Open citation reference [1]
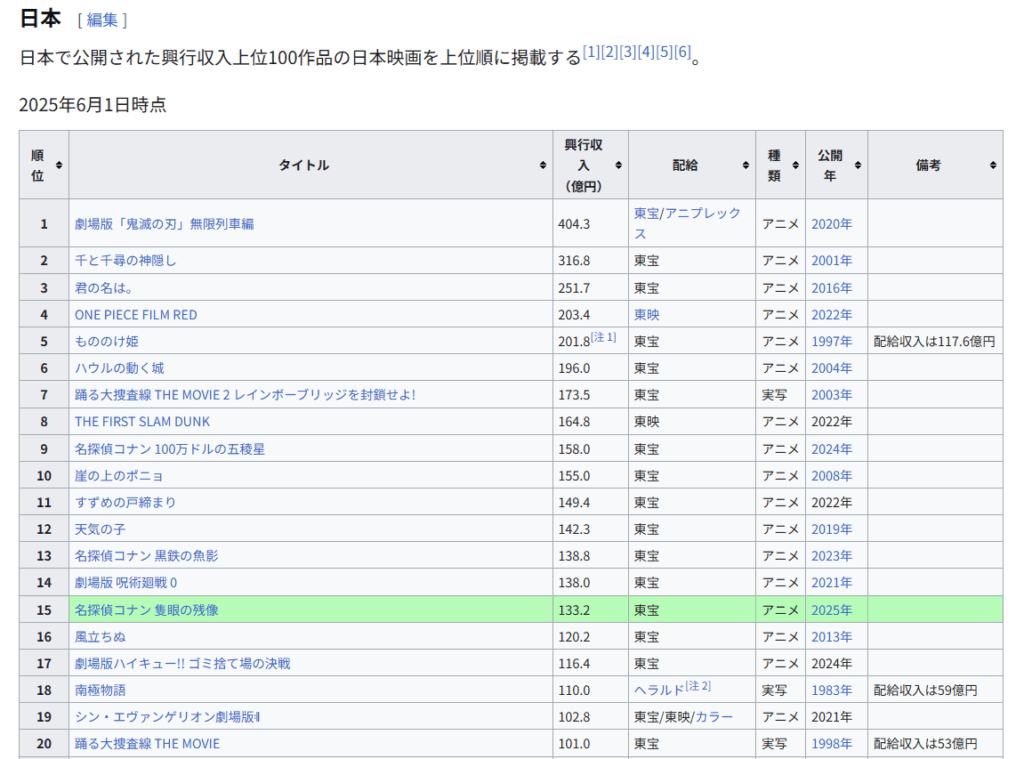The height and width of the screenshot is (759, 1024). coord(591,52)
